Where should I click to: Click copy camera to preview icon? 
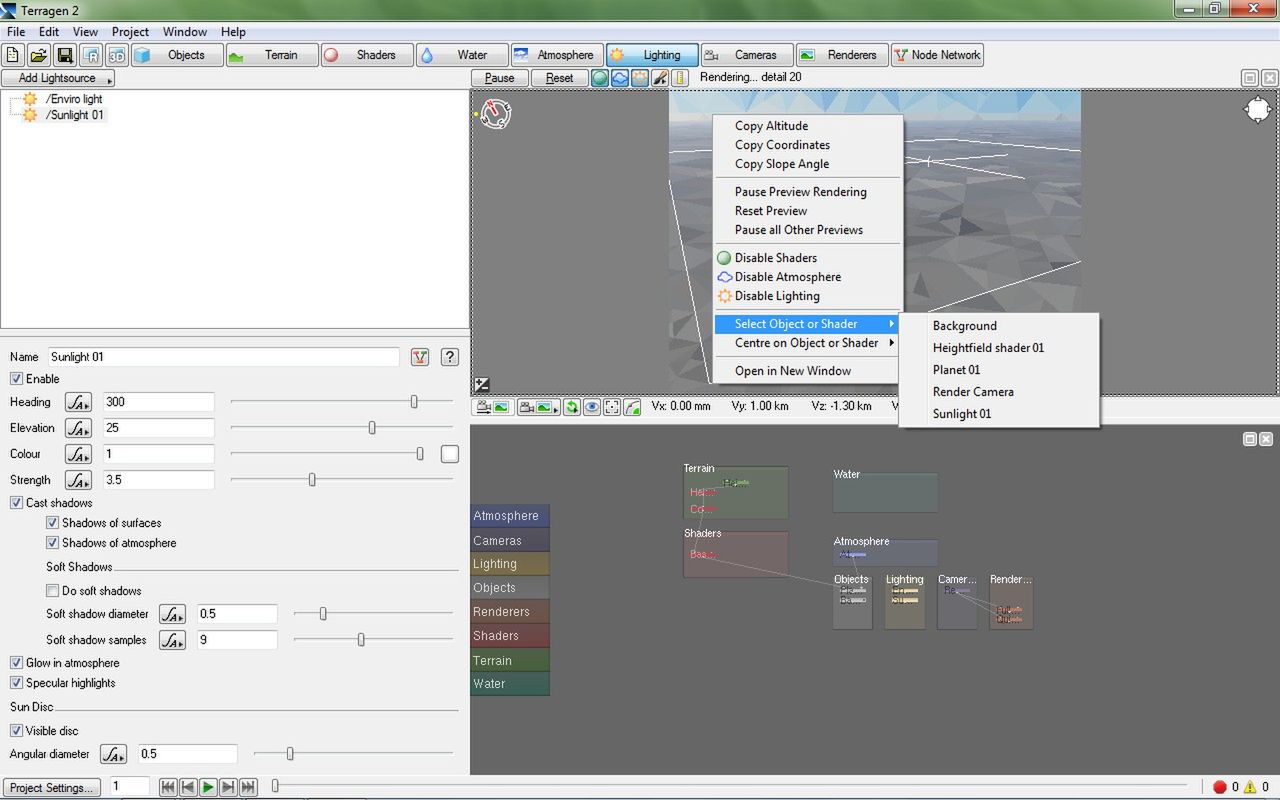pyautogui.click(x=492, y=407)
